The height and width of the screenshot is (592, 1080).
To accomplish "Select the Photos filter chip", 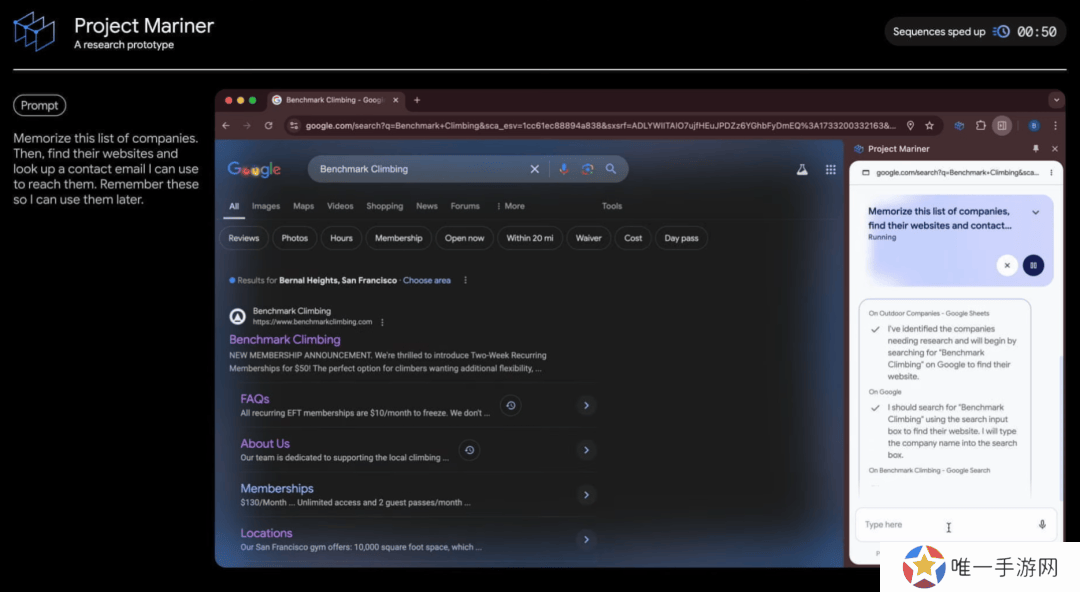I will tap(295, 238).
